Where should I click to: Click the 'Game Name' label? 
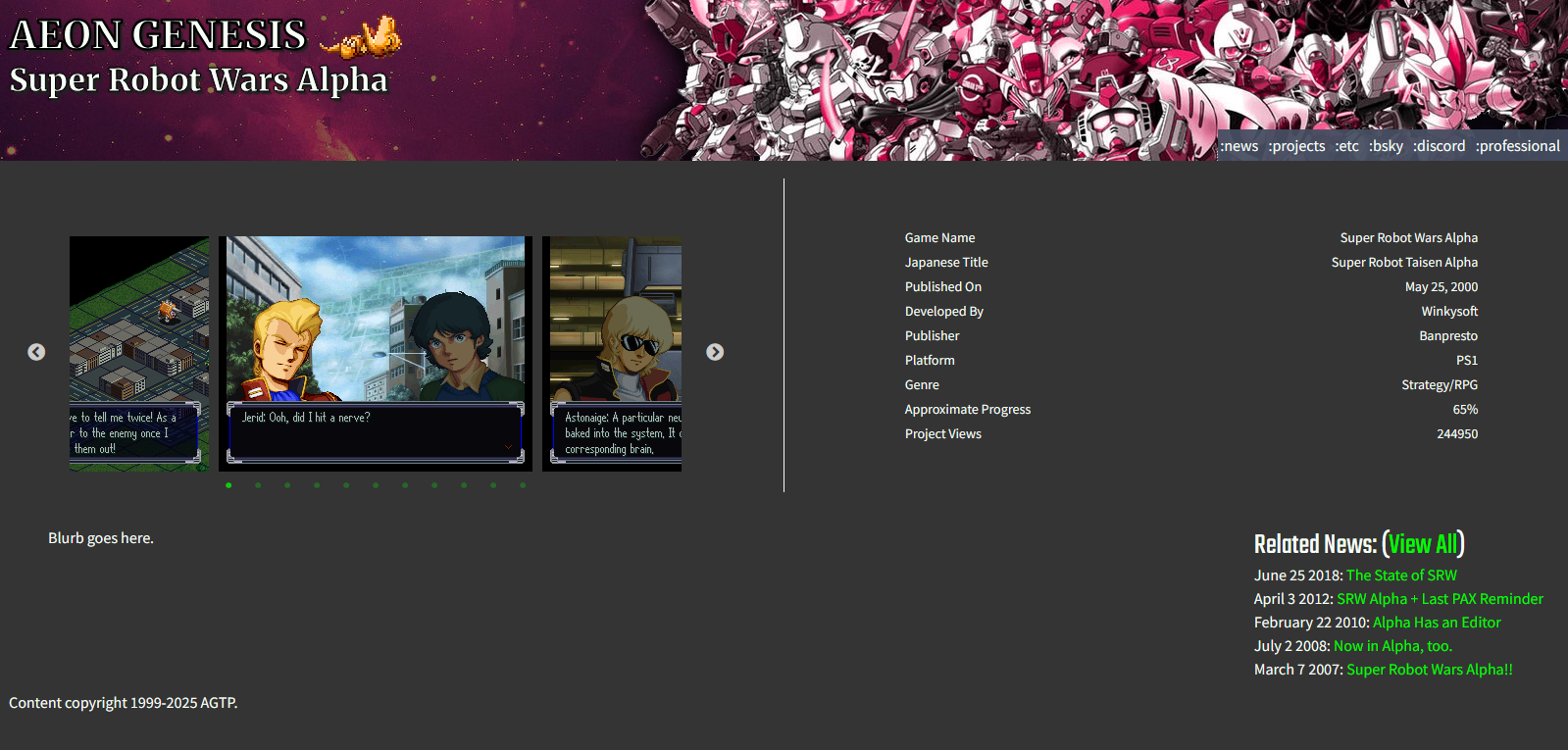[x=939, y=238]
